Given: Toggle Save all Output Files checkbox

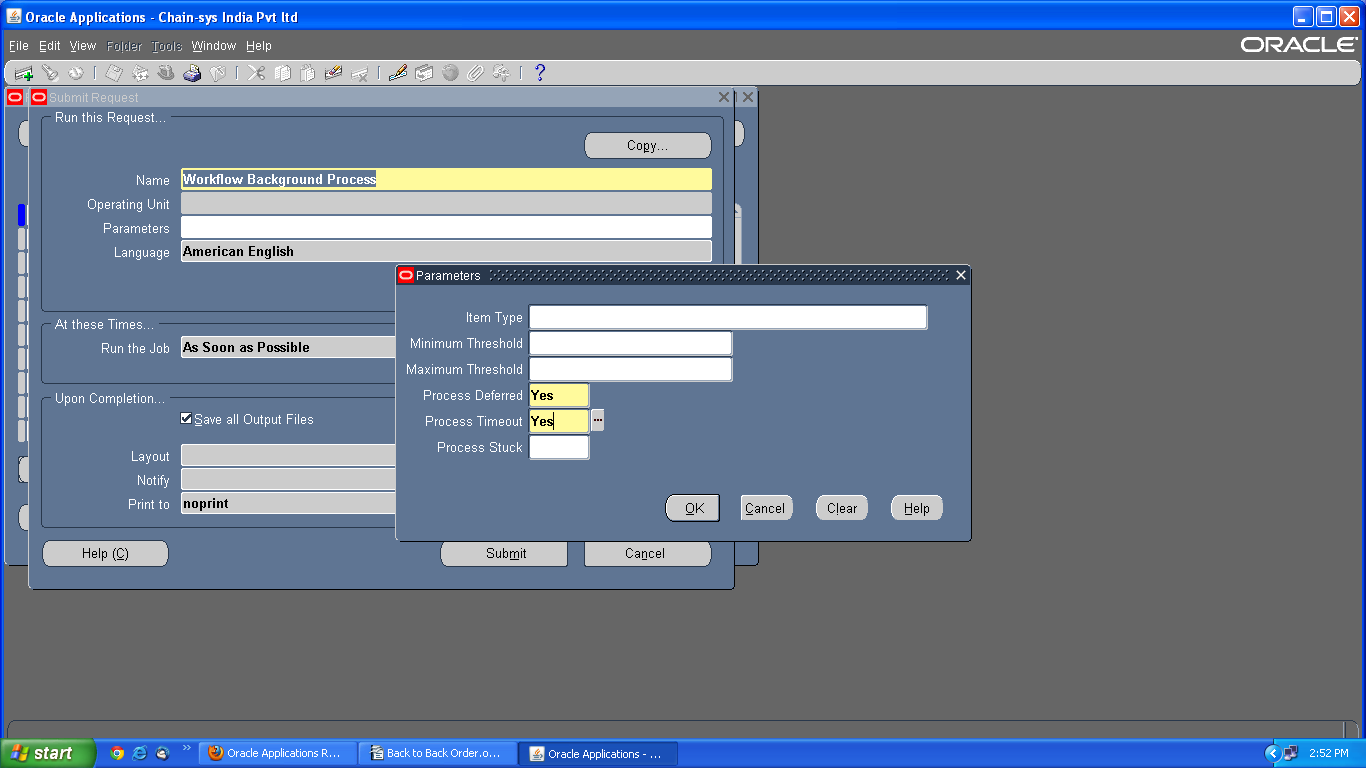Looking at the screenshot, I should tap(186, 419).
